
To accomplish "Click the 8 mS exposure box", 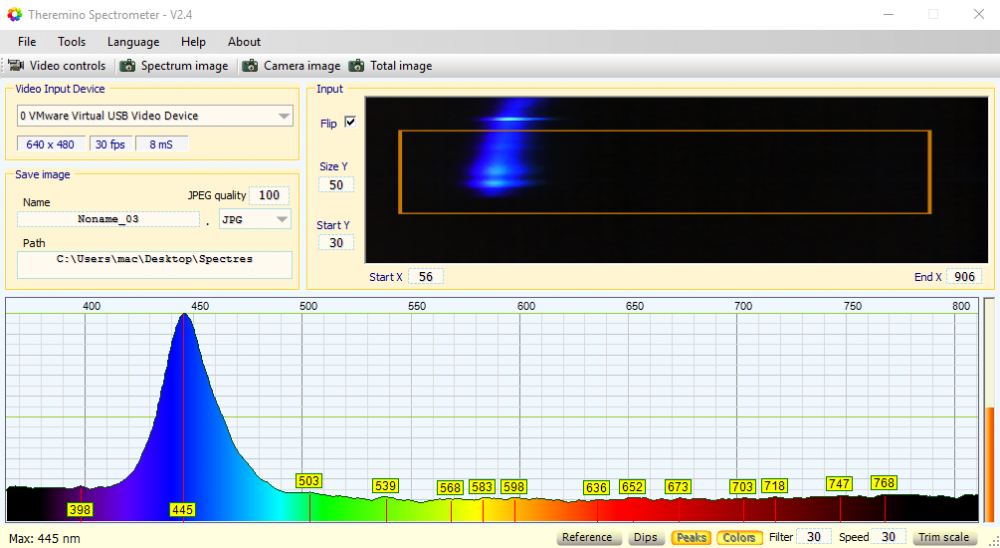I will 161,145.
